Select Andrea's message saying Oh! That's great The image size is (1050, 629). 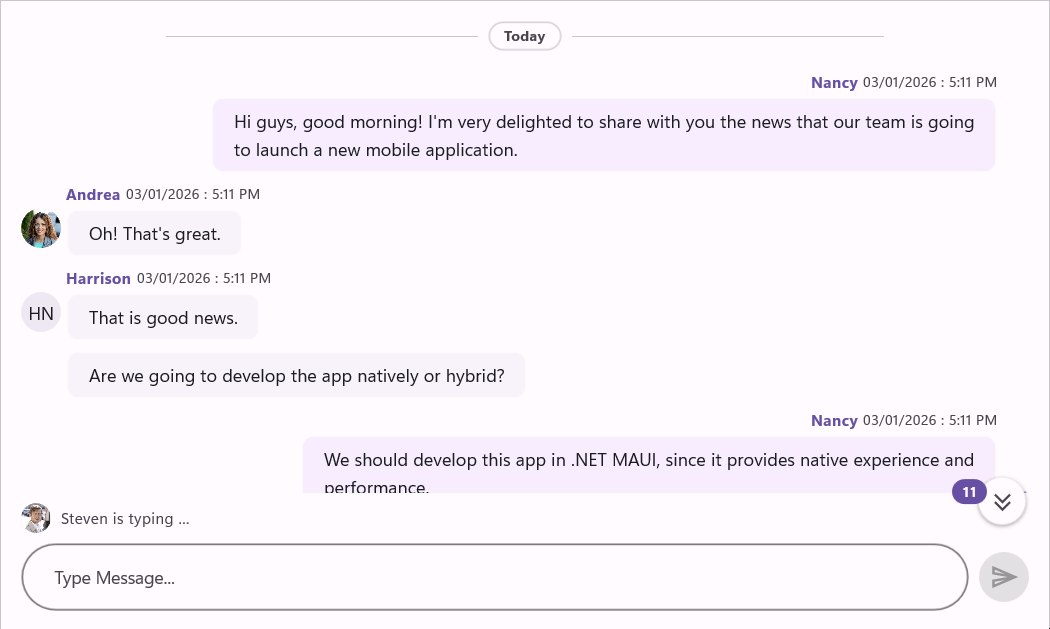[154, 233]
